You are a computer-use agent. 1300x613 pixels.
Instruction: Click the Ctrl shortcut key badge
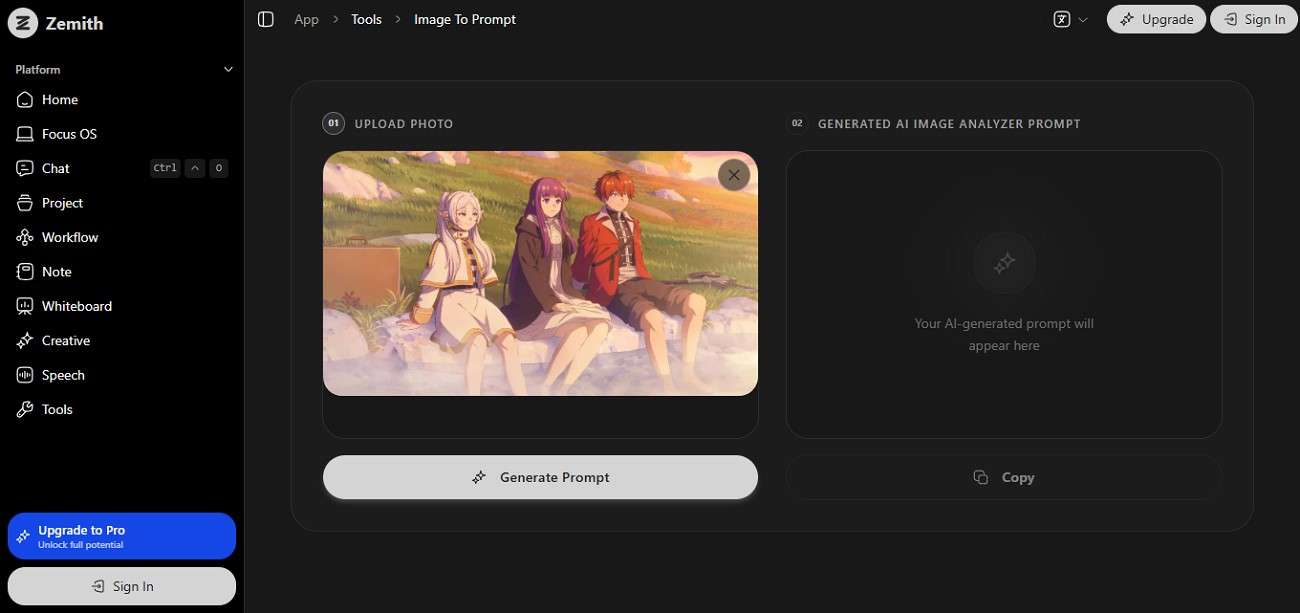(x=165, y=168)
